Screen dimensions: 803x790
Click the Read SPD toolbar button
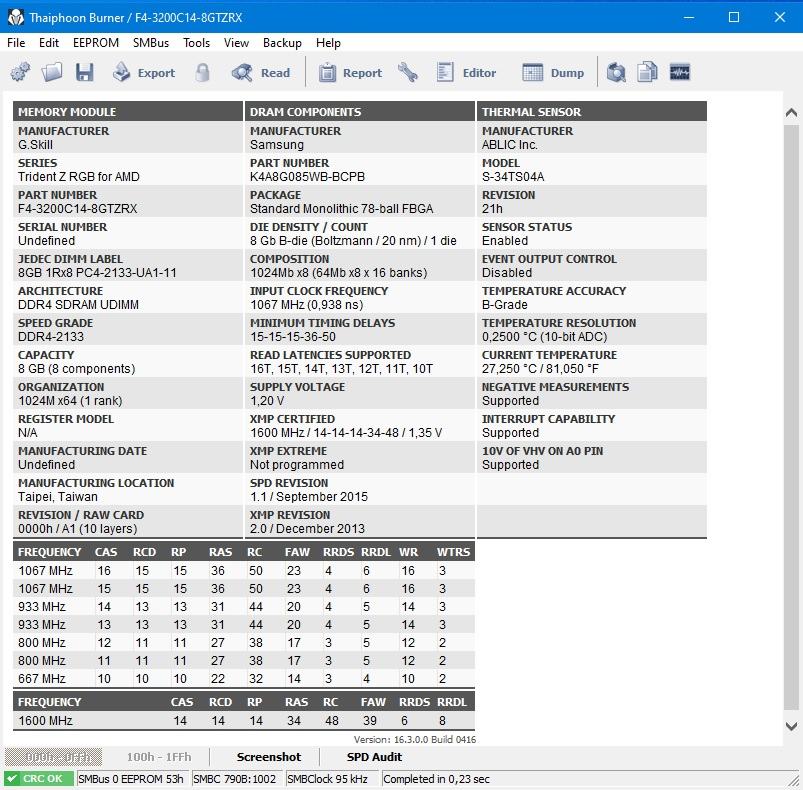coord(261,73)
